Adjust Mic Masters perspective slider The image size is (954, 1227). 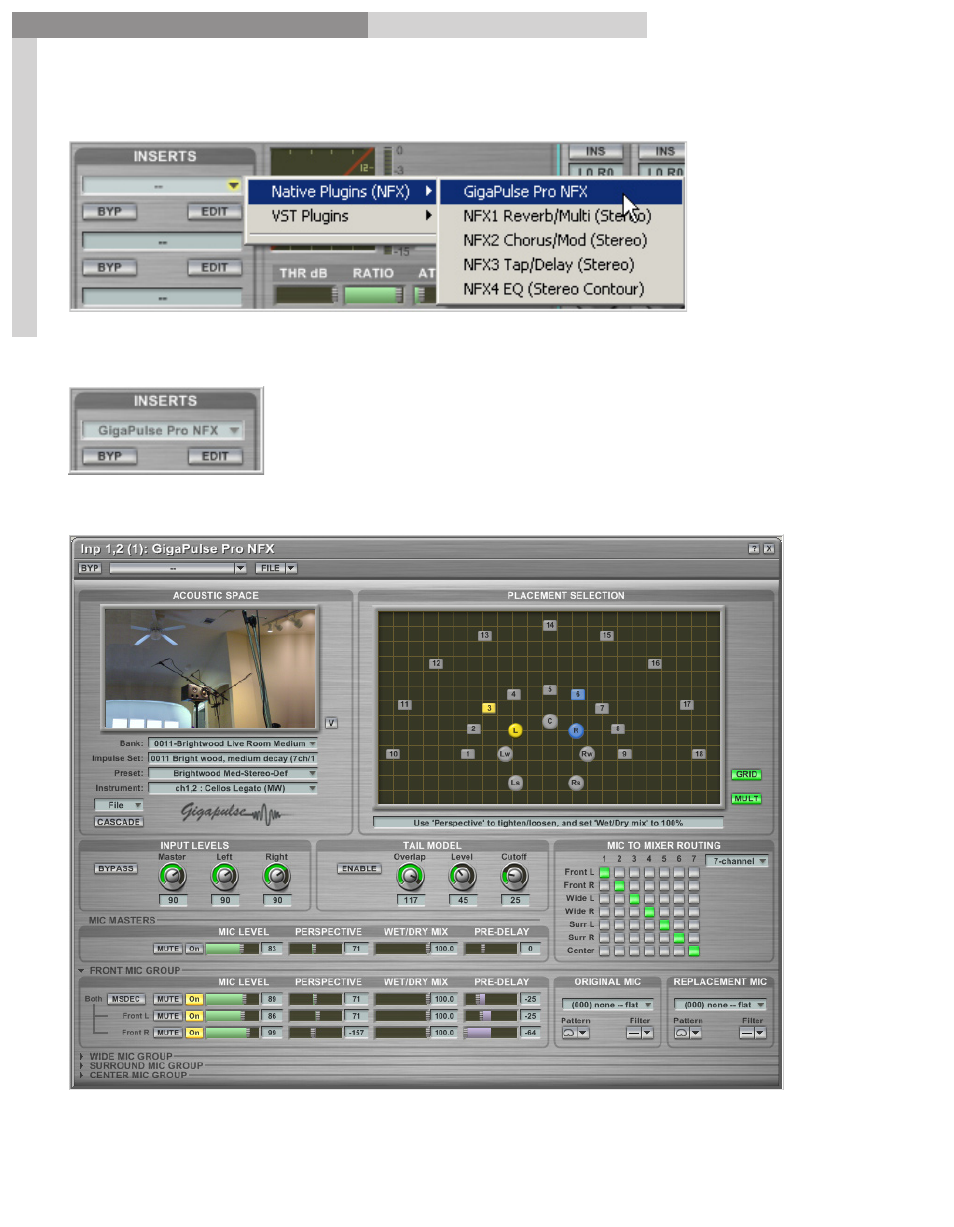pyautogui.click(x=315, y=948)
